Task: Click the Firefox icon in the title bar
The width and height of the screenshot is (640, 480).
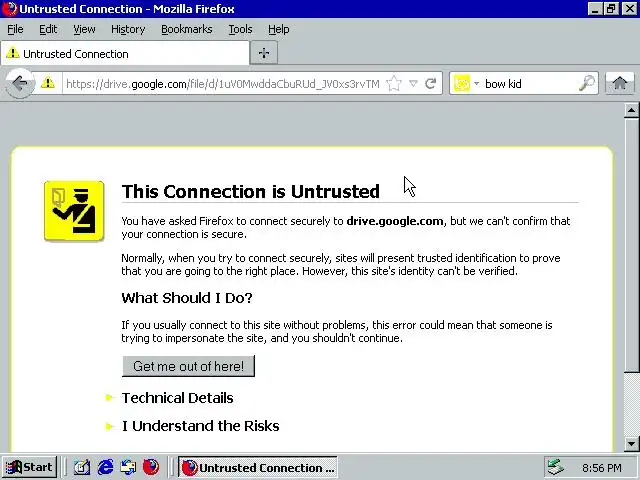Action: pyautogui.click(x=9, y=9)
